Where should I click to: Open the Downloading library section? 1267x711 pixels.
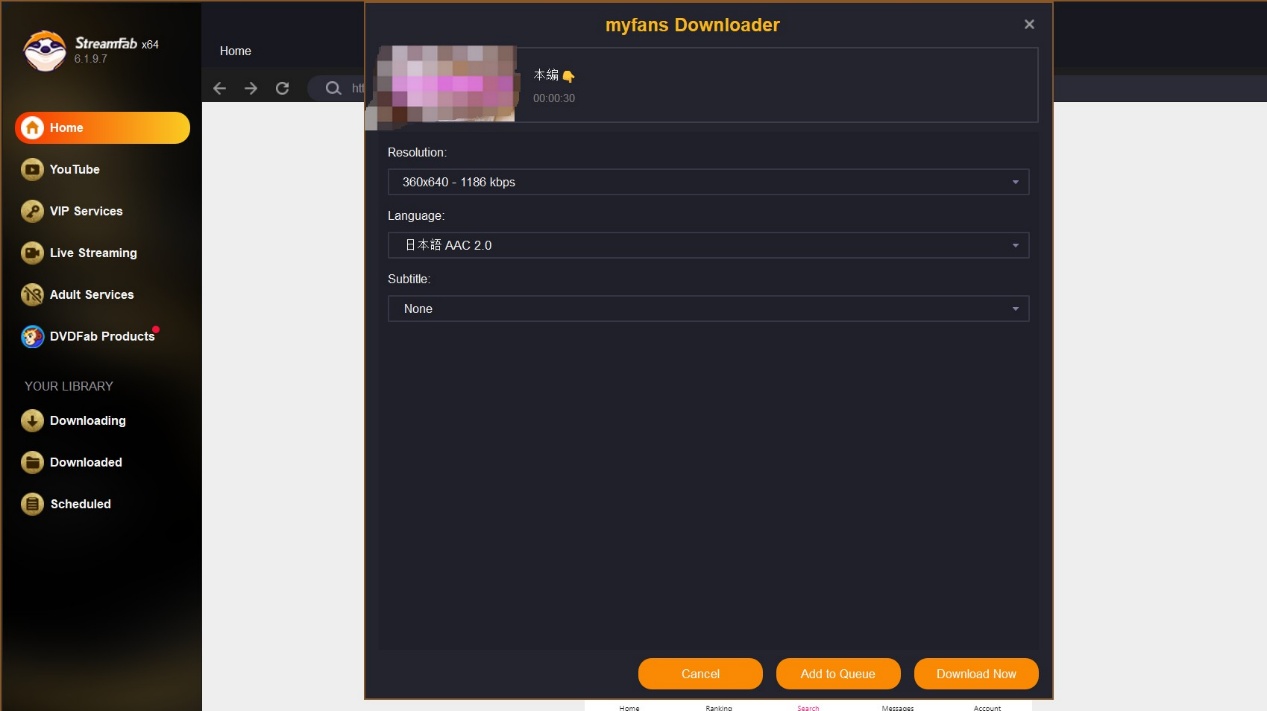click(74, 421)
